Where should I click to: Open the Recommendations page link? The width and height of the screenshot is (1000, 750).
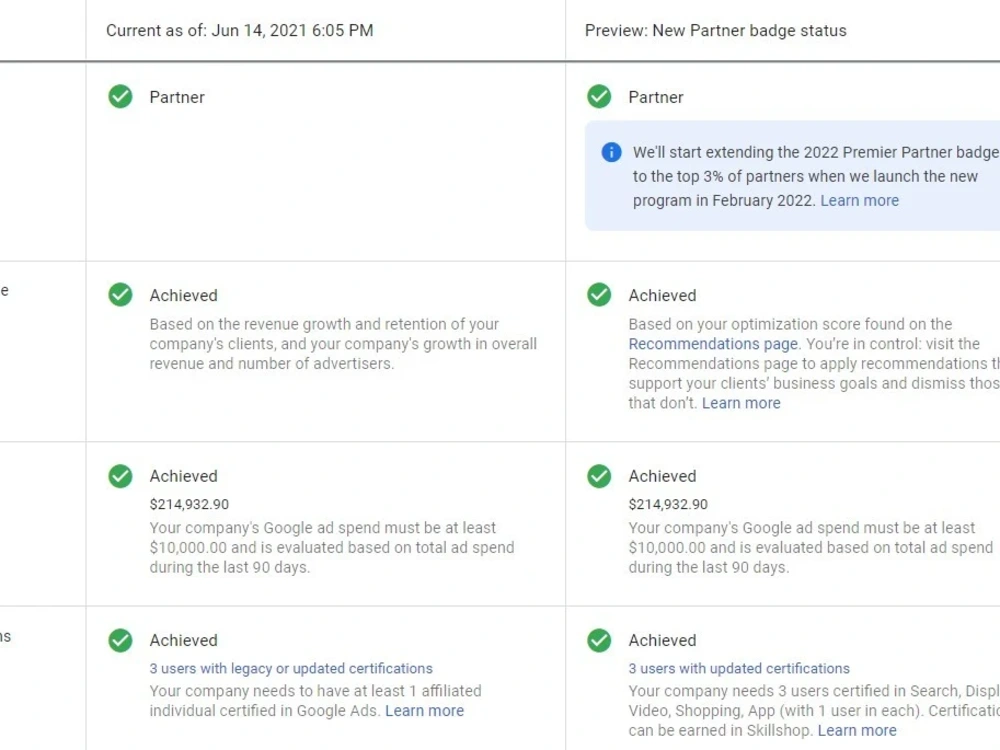tap(713, 344)
